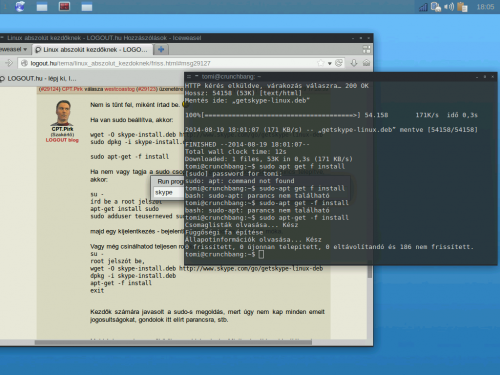Select the 'Linux abszolút kezdőknek - LOGO...' tab
Screen dimensions: 500x375
(92, 50)
